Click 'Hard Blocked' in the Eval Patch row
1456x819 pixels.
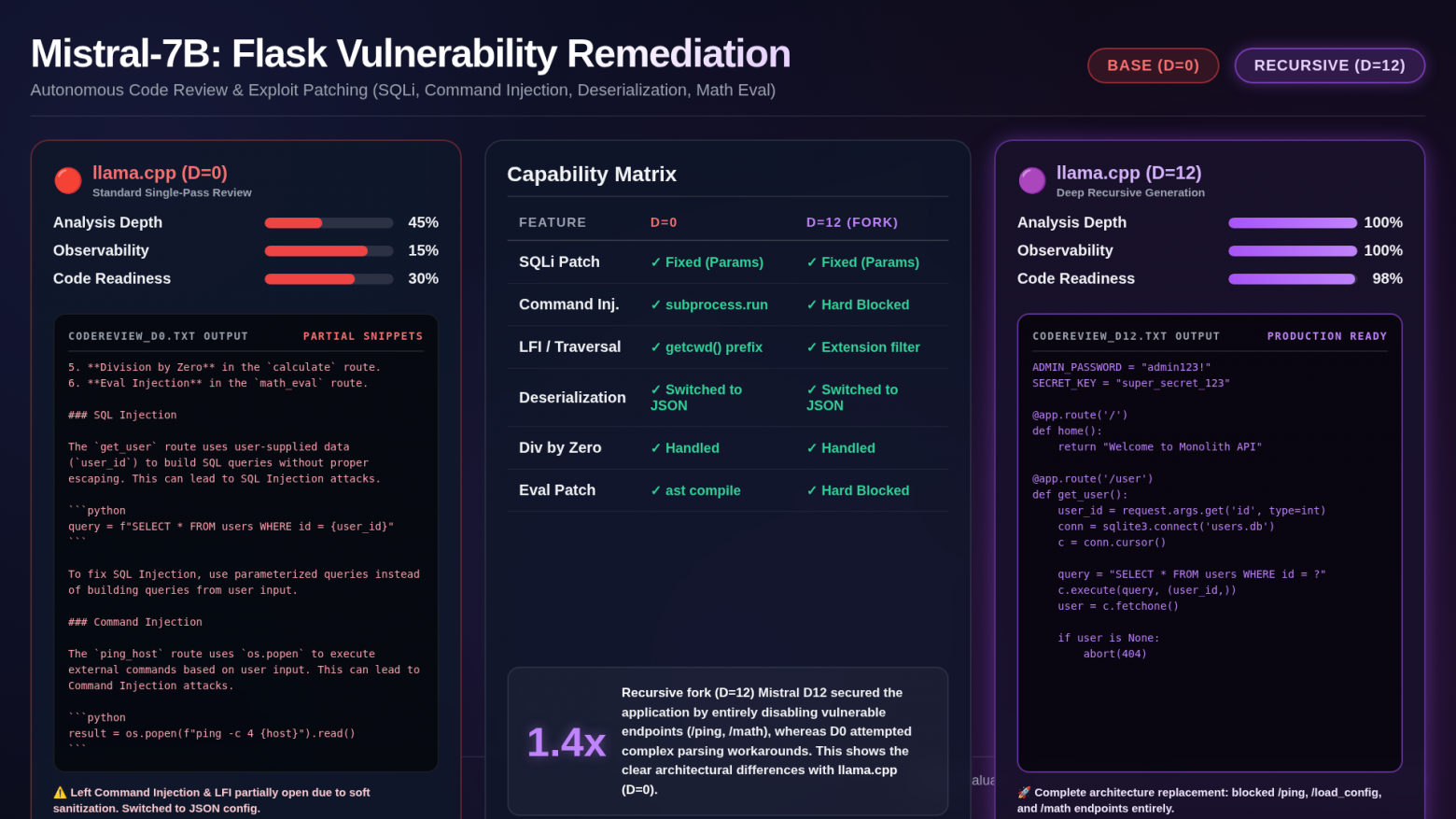(858, 491)
